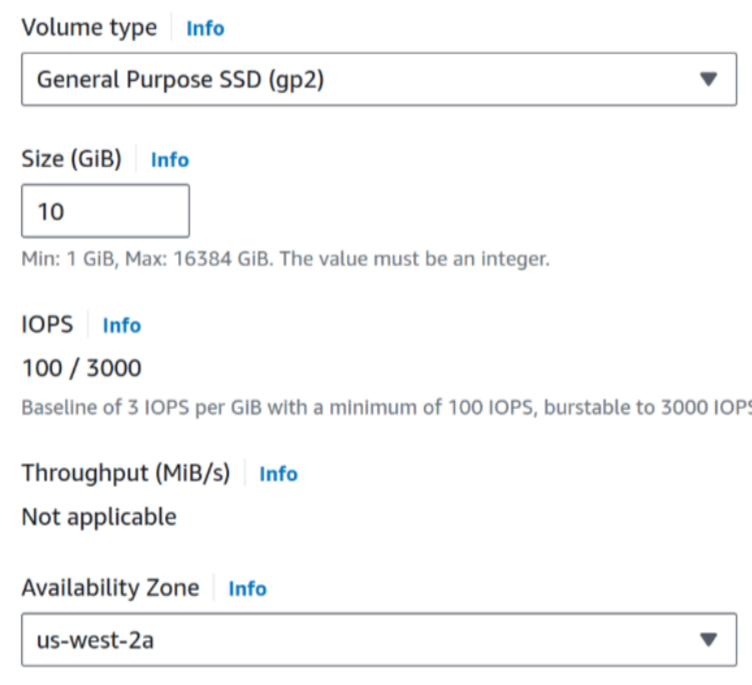Click the Availability Zone dropdown arrow
This screenshot has height=685, width=752.
[x=709, y=640]
